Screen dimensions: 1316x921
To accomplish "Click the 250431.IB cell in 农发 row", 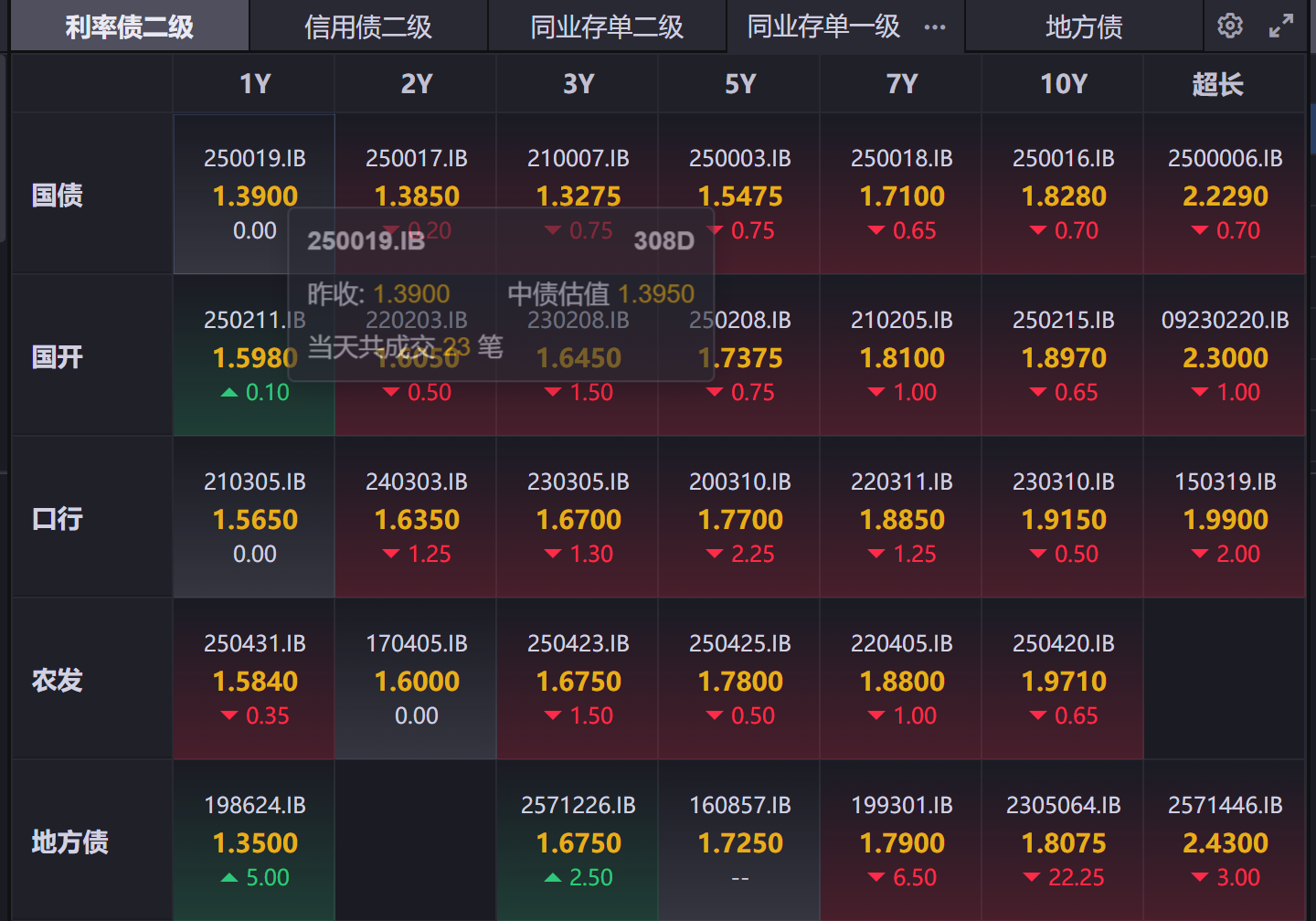I will click(255, 680).
